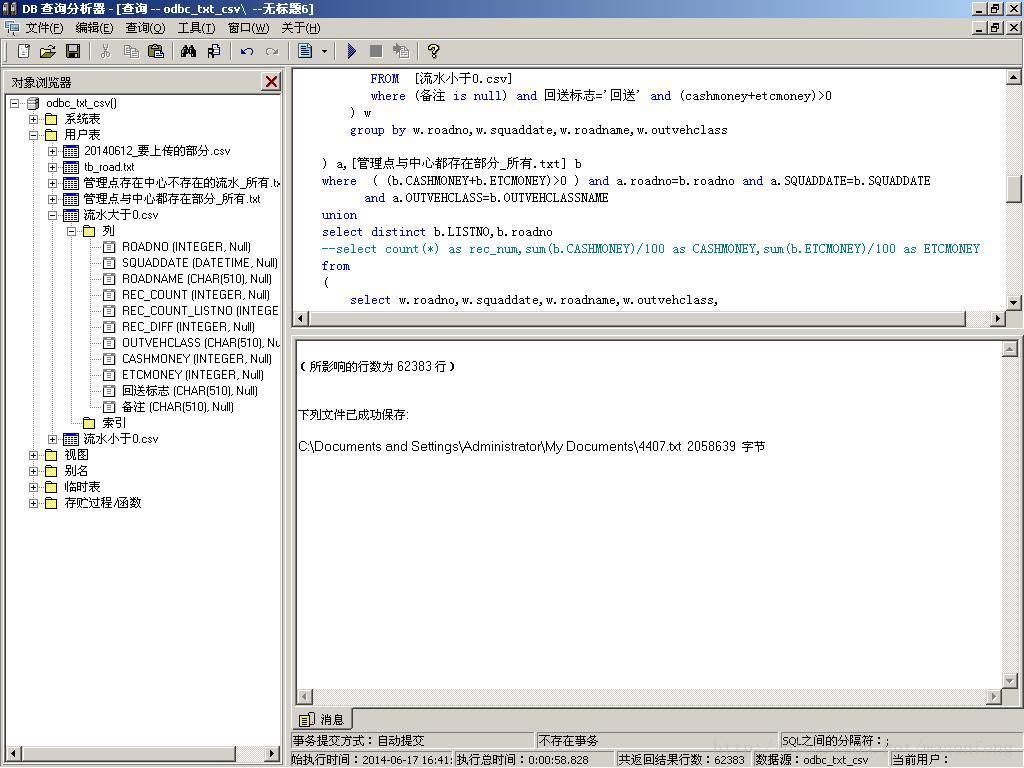Click the object browser horizontal scroll left arrow

tap(13, 753)
